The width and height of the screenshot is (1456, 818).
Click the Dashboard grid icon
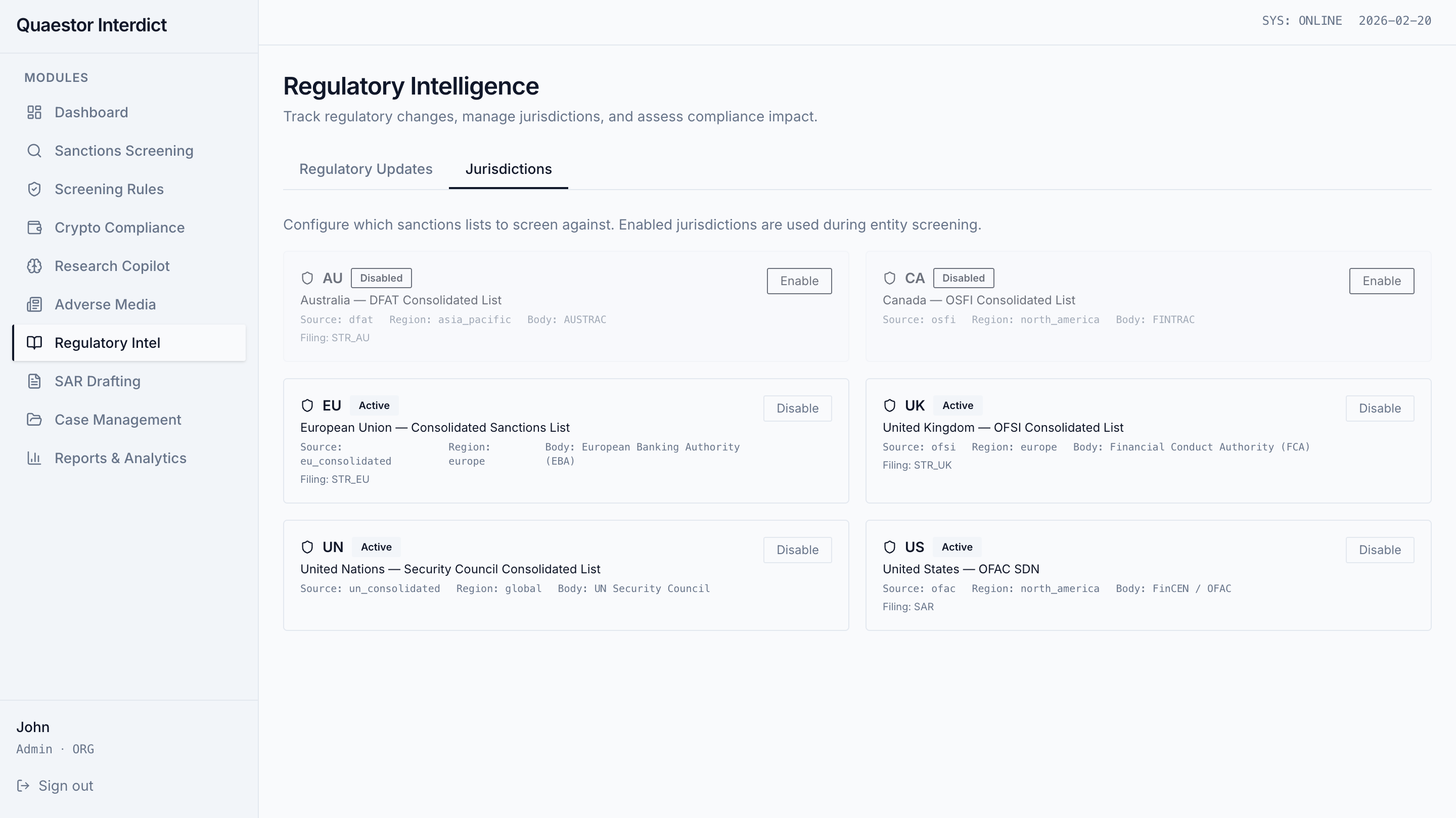pos(34,113)
